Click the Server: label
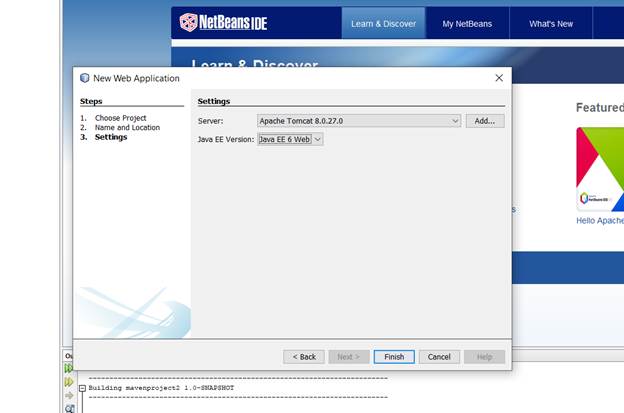This screenshot has height=413, width=624. point(211,121)
